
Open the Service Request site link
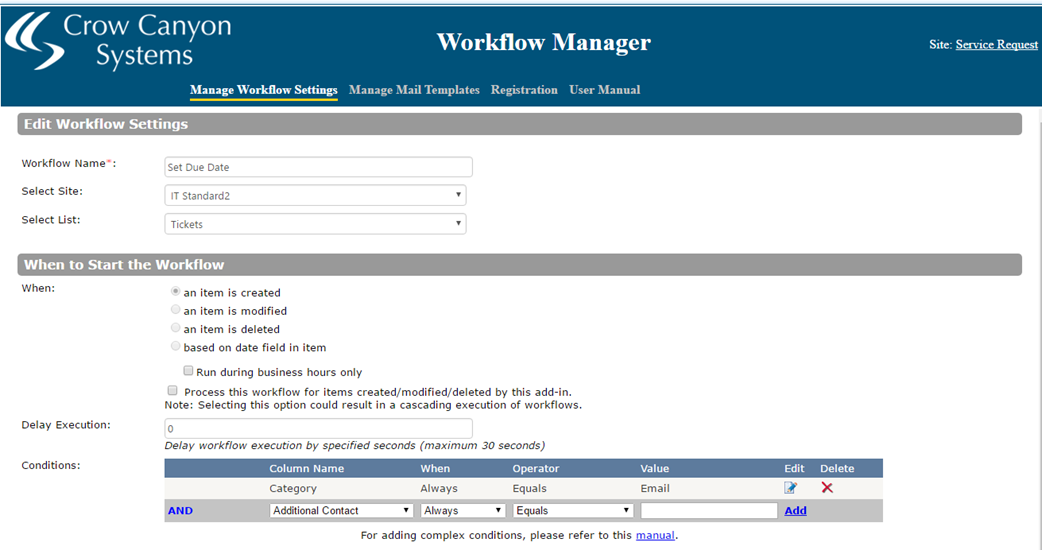(996, 45)
